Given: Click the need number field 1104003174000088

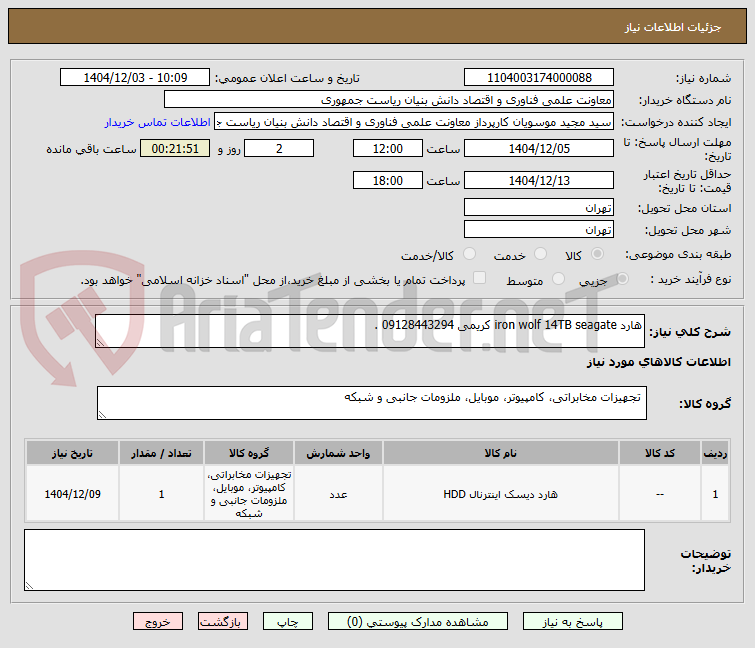Looking at the screenshot, I should 539,78.
